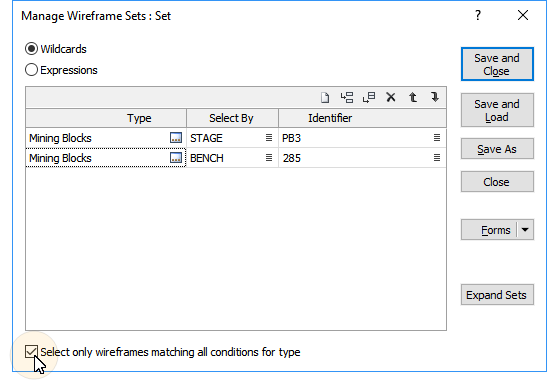Open the BENCH Select By list
The height and width of the screenshot is (389, 548).
click(268, 158)
